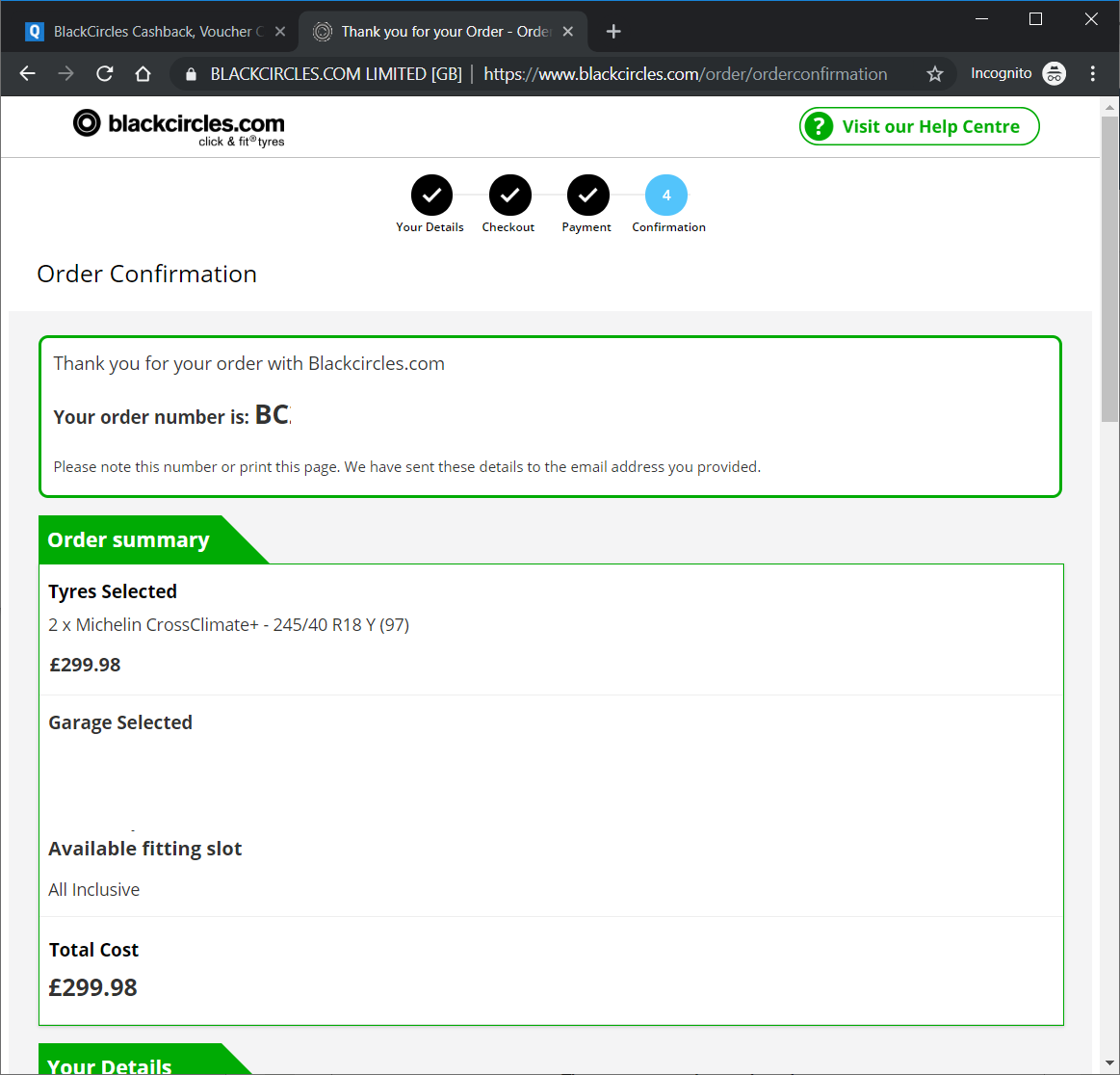This screenshot has width=1120, height=1075.
Task: Go back to the previous page
Action: coord(28,73)
